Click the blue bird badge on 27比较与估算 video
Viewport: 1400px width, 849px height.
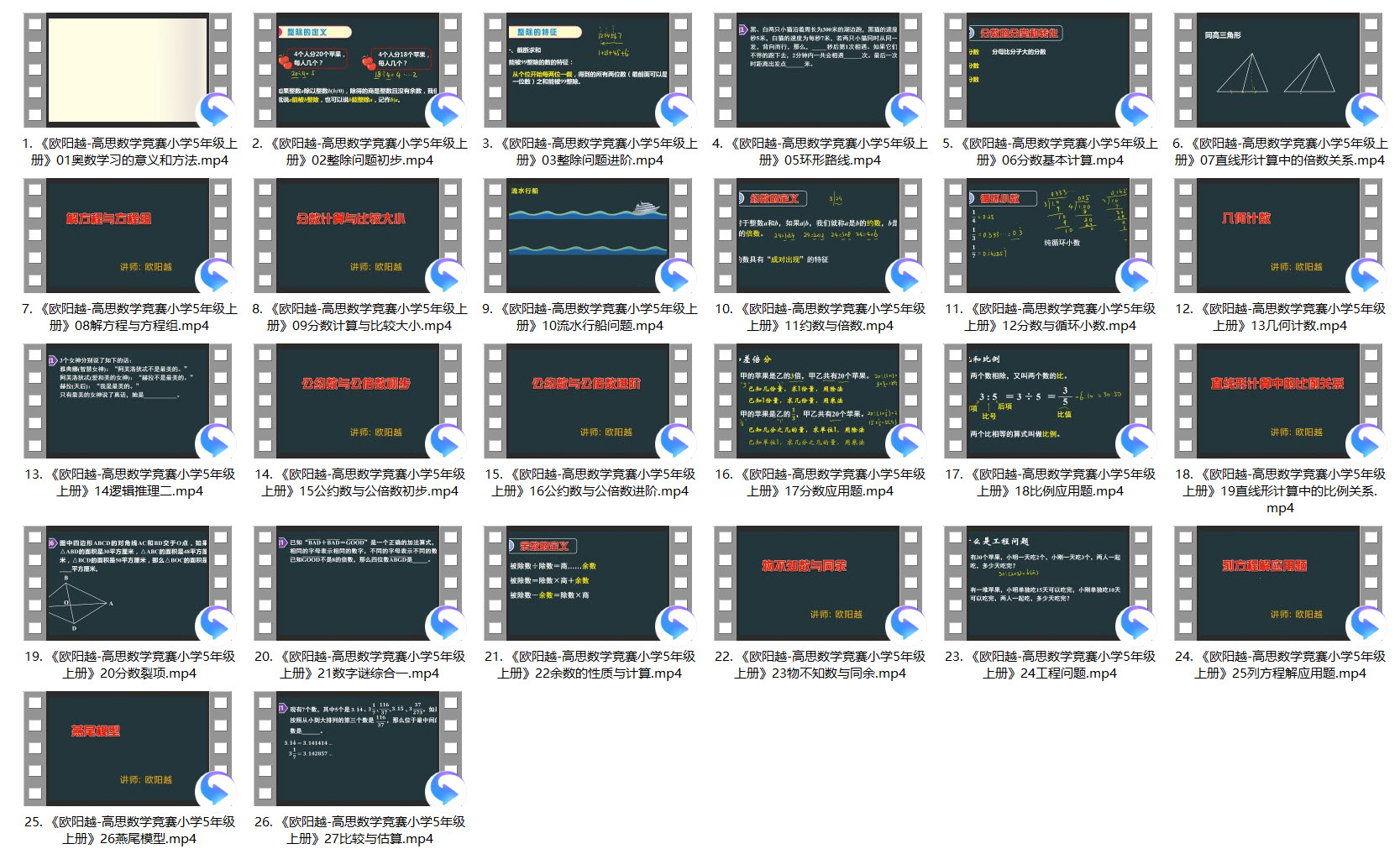click(x=446, y=789)
